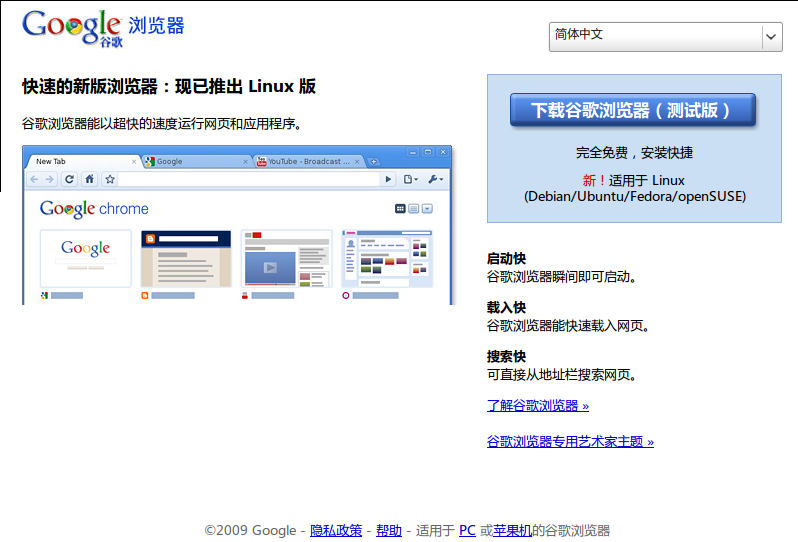Click the text 可直接从地址栏搜索网页。
798x542 pixels.
(x=563, y=375)
